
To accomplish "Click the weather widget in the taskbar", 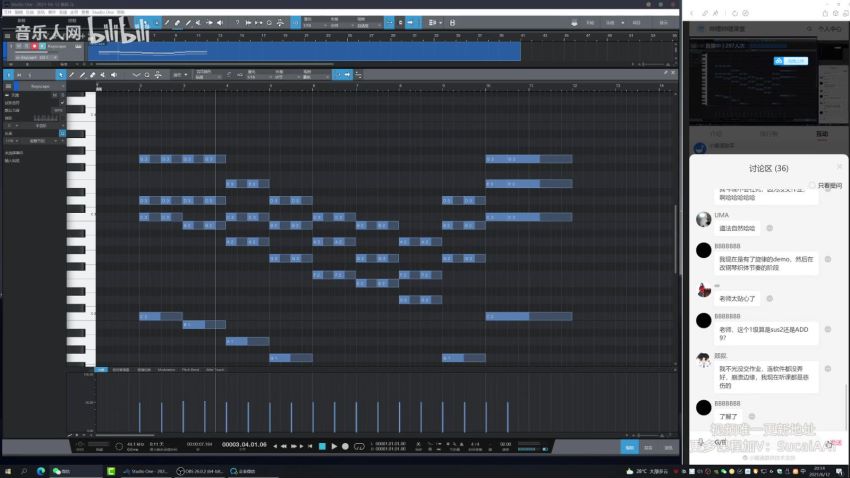I will click(647, 471).
